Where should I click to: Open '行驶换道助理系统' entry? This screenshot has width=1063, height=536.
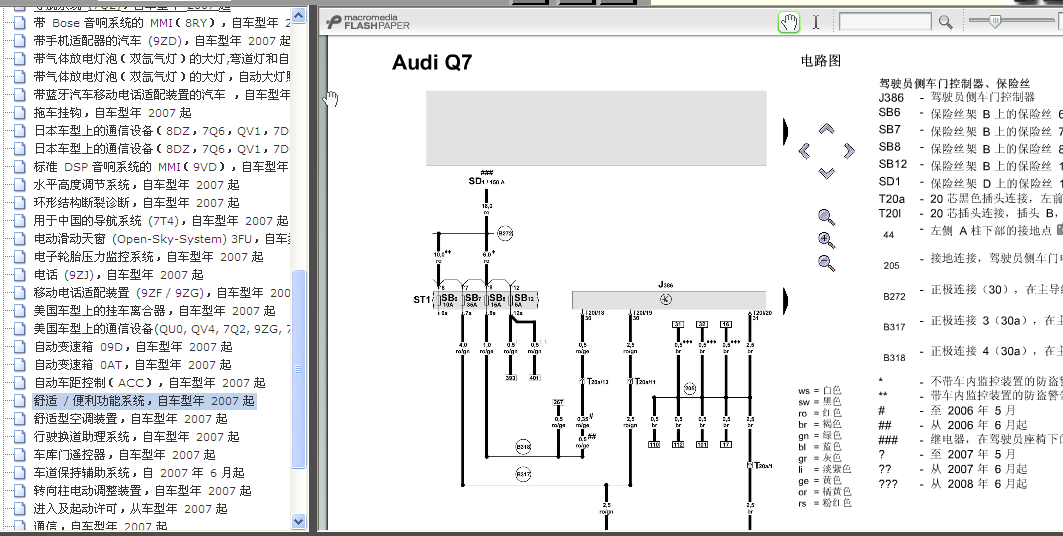tap(136, 436)
